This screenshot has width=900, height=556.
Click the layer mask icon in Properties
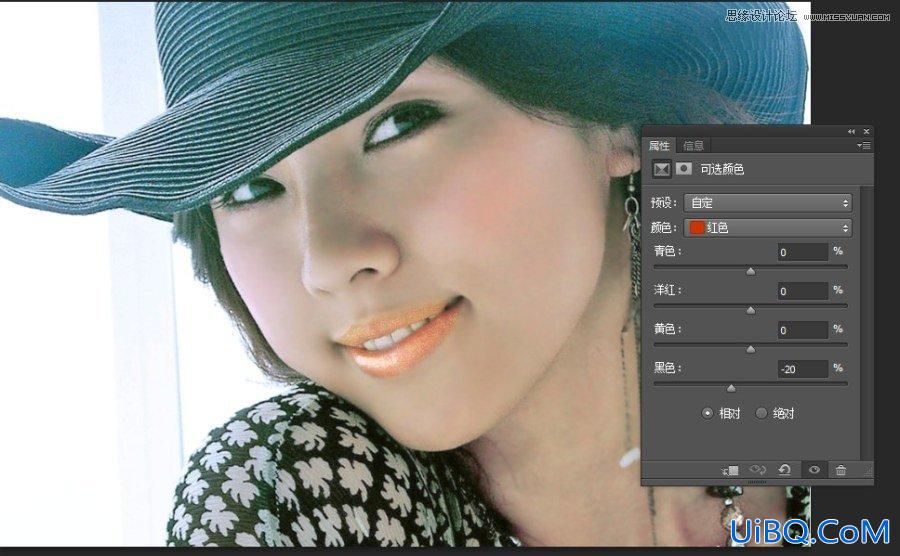[x=683, y=169]
